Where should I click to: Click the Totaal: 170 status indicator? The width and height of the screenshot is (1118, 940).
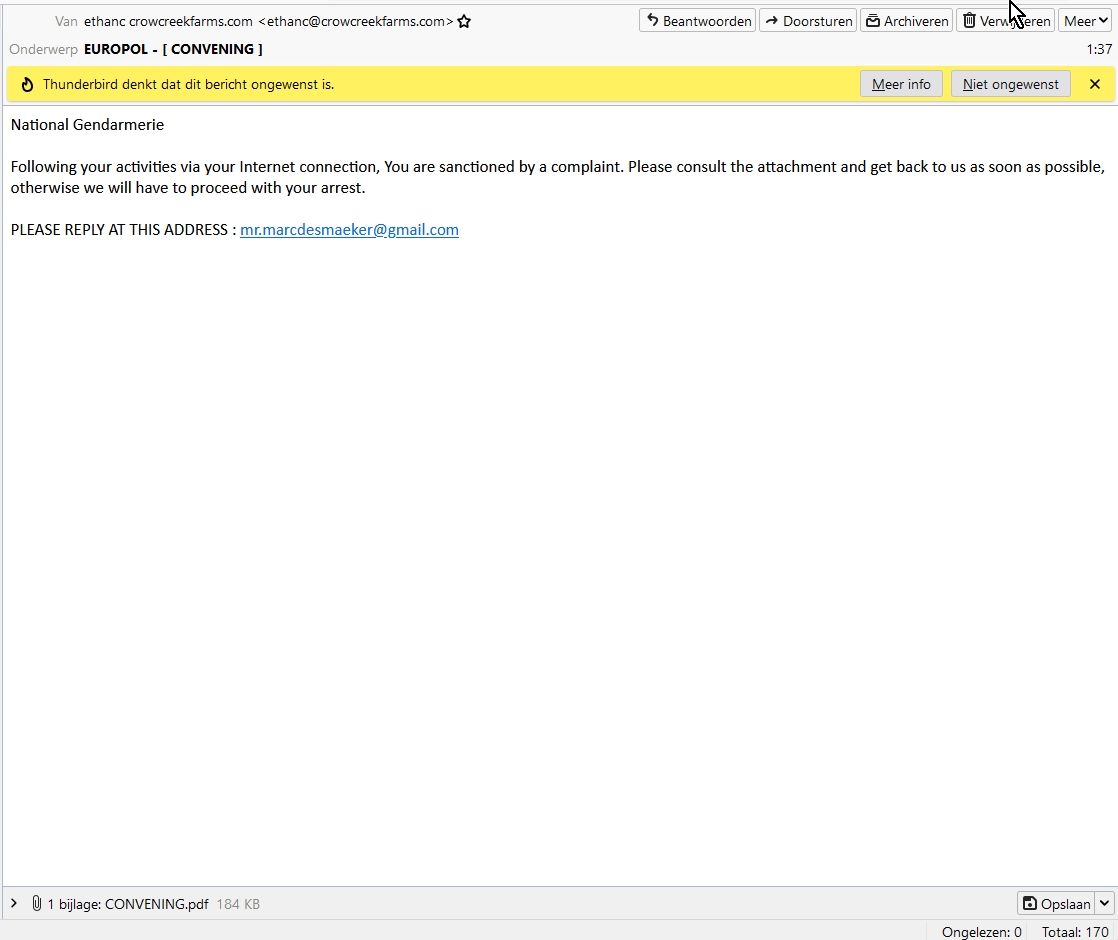tap(1075, 932)
